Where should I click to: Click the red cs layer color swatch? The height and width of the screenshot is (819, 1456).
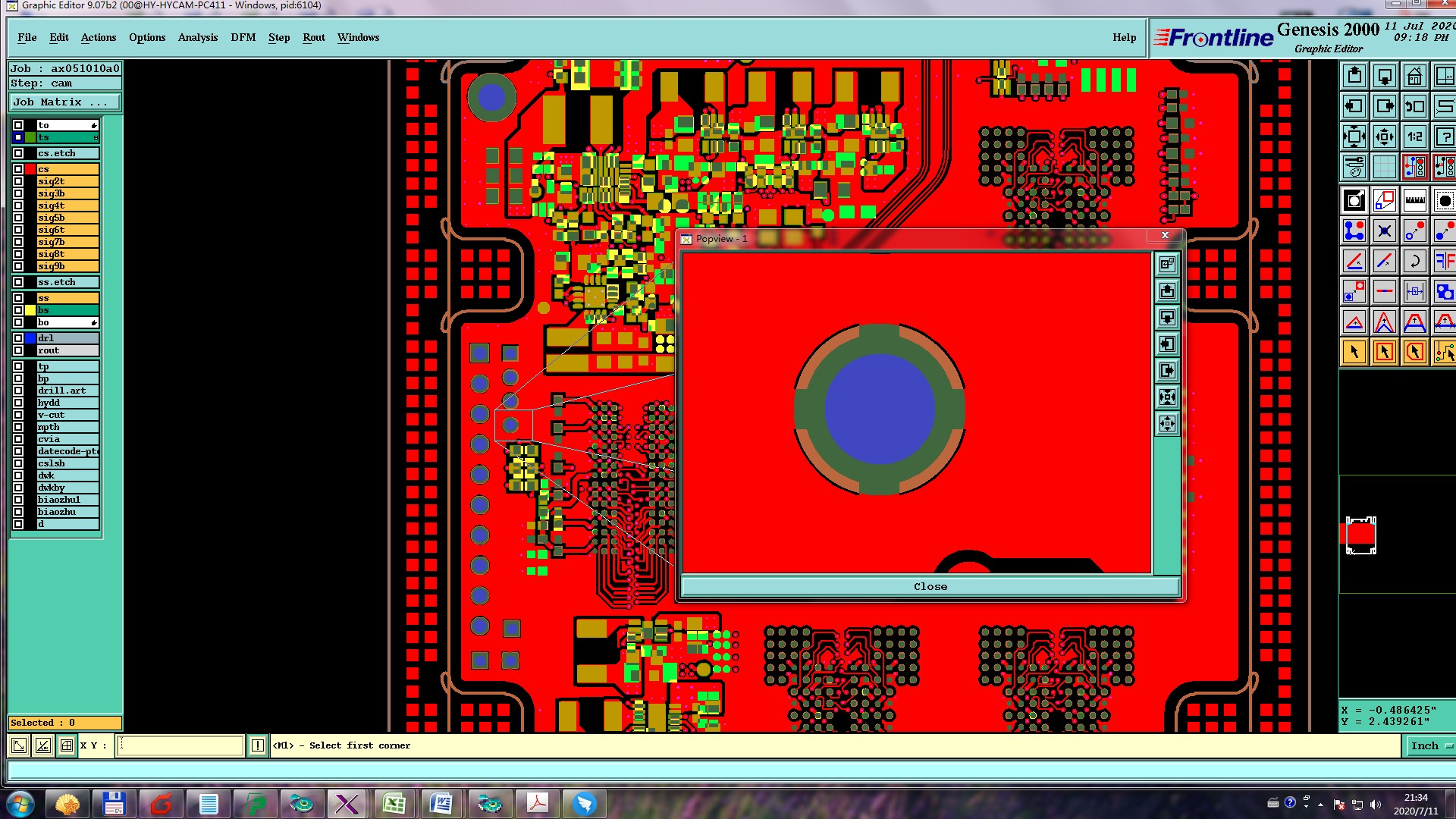(30, 169)
